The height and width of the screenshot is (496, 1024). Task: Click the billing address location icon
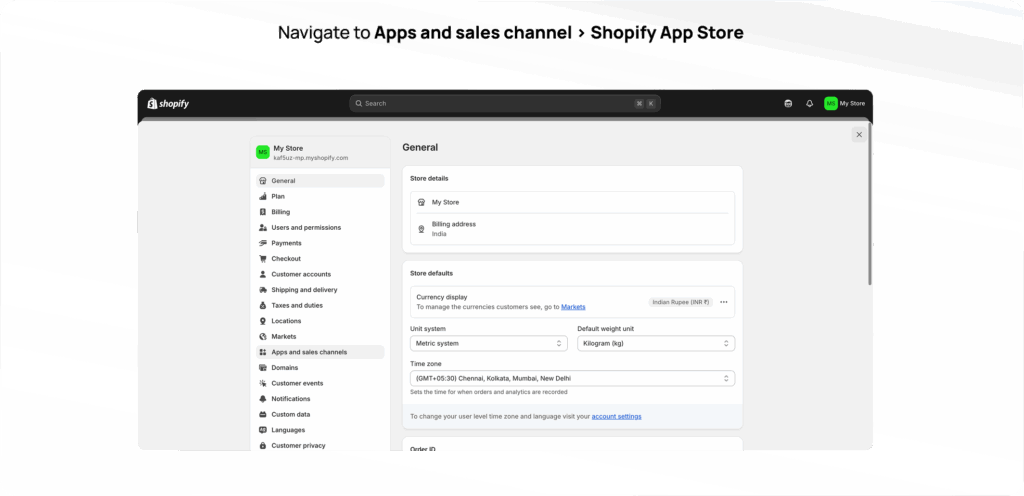[421, 229]
